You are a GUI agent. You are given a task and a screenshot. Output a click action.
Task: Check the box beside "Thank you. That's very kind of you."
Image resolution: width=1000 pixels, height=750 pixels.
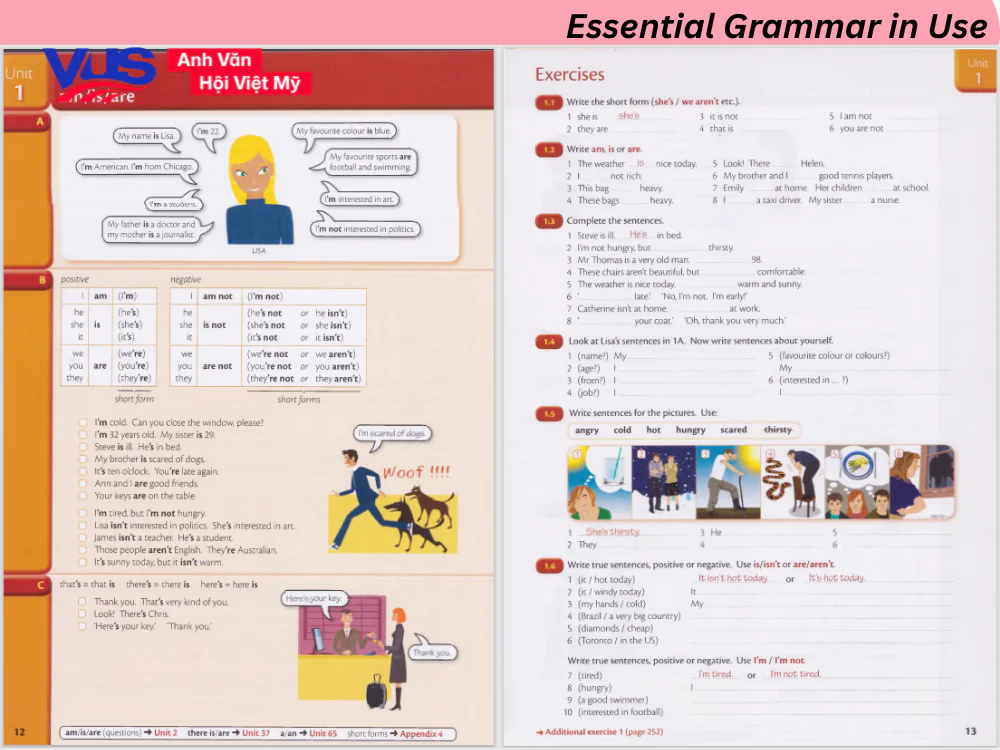(x=83, y=599)
